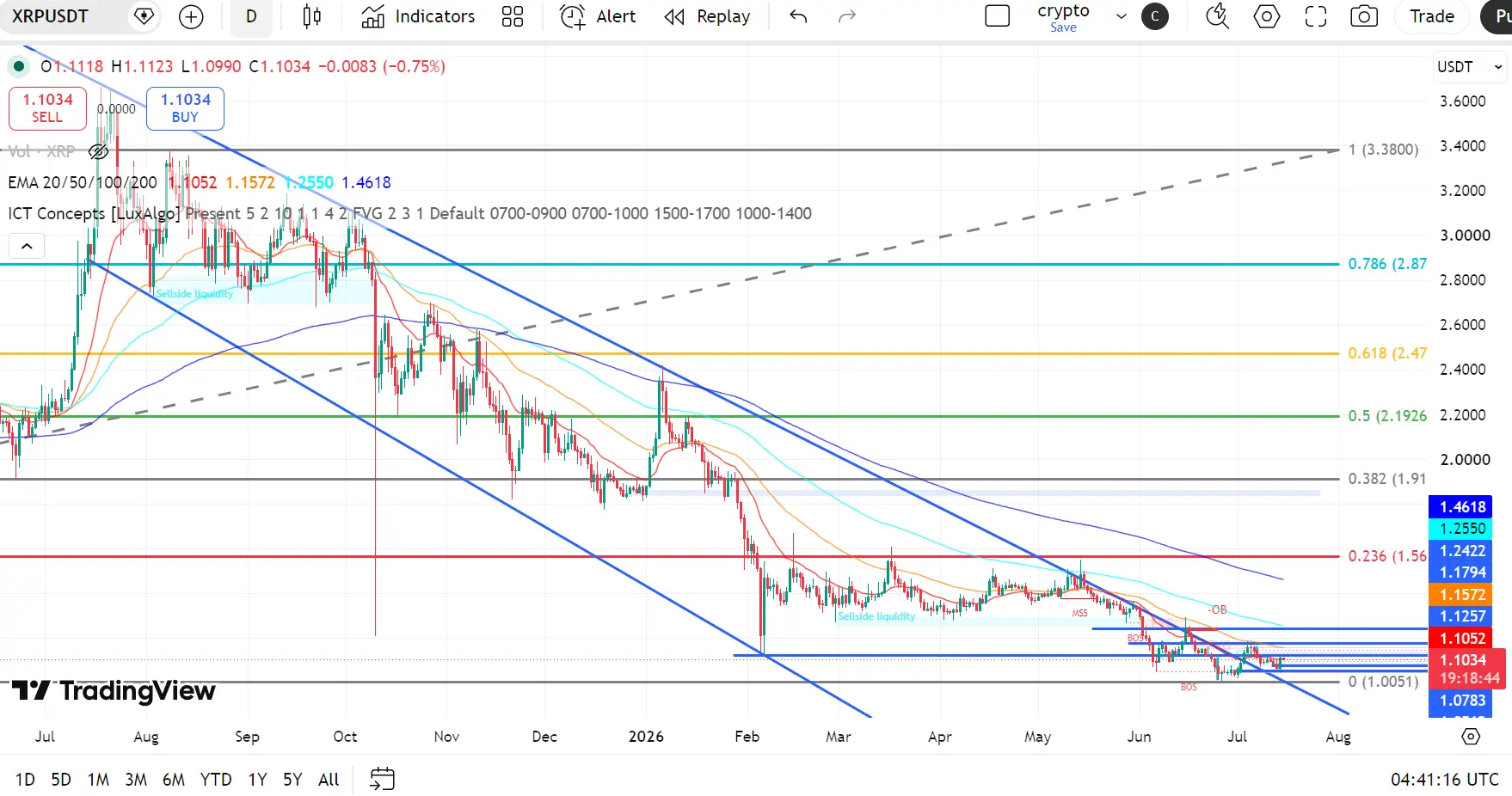Click the 2026 label on time axis
This screenshot has width=1512, height=796.
646,737
